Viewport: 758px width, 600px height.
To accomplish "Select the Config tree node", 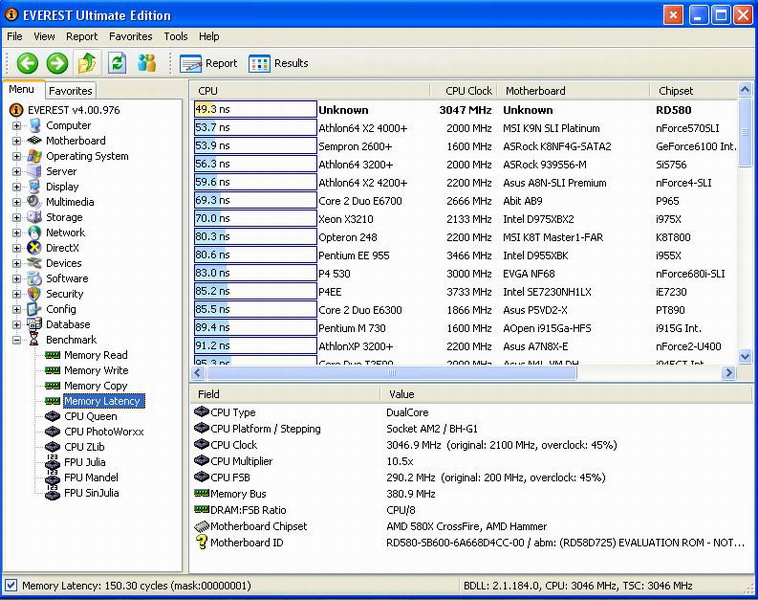I will click(60, 309).
